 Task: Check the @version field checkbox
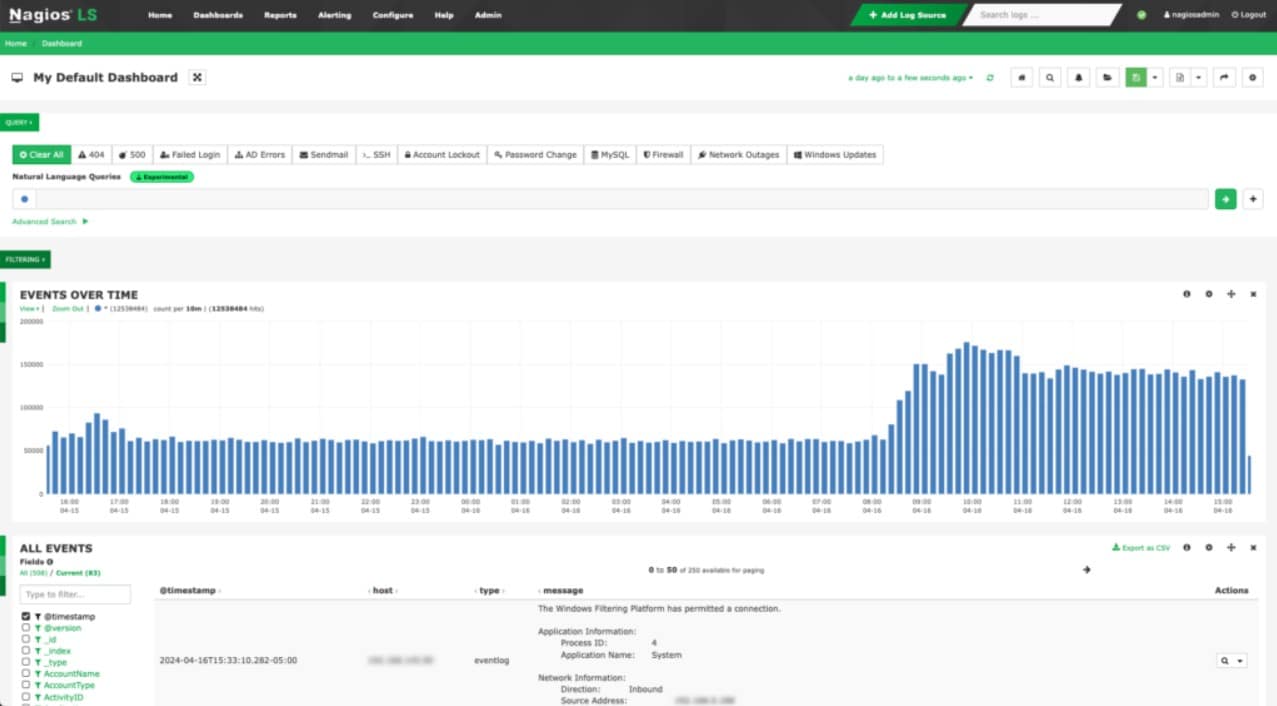tap(26, 628)
